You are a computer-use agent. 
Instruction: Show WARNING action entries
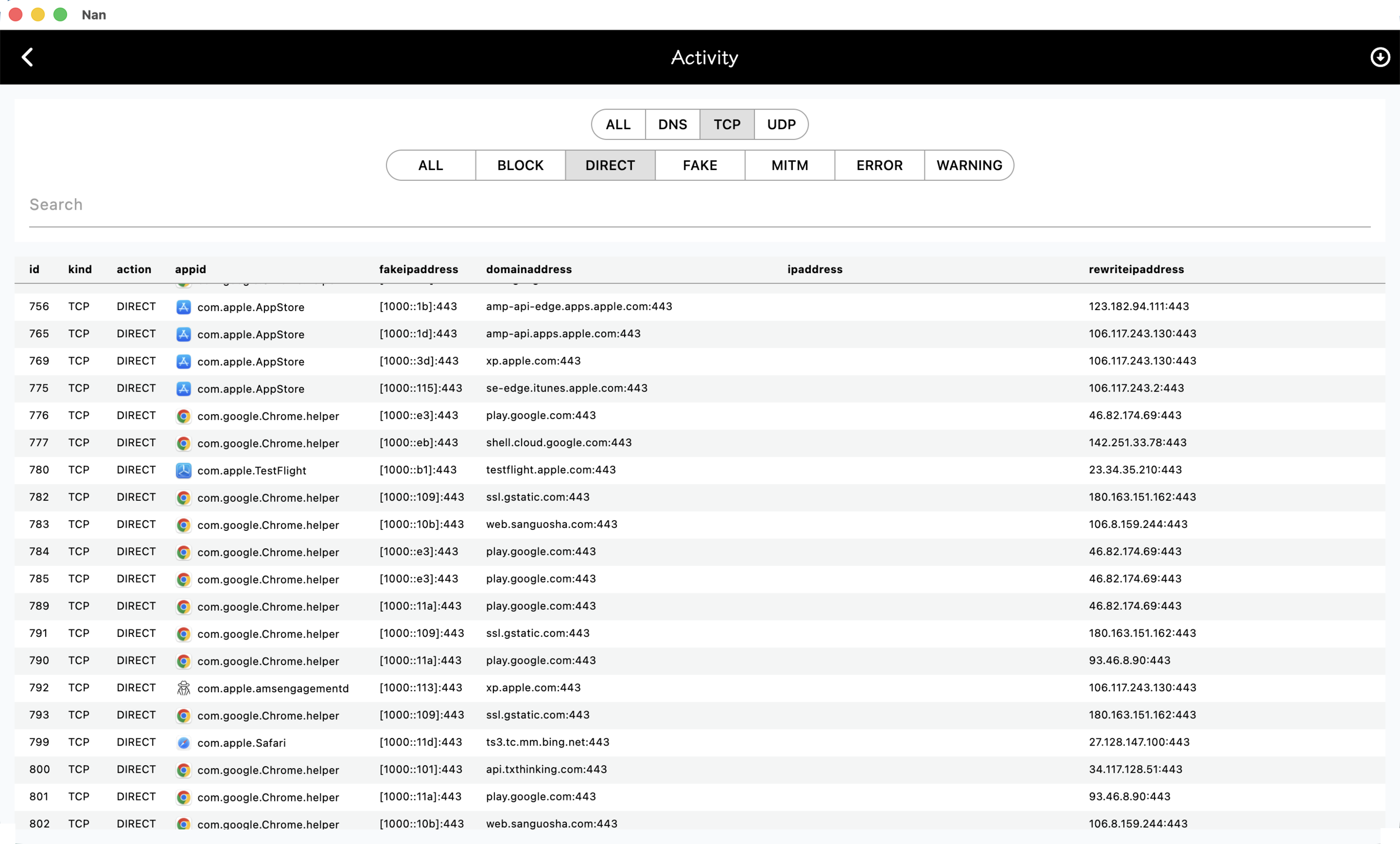pyautogui.click(x=969, y=166)
